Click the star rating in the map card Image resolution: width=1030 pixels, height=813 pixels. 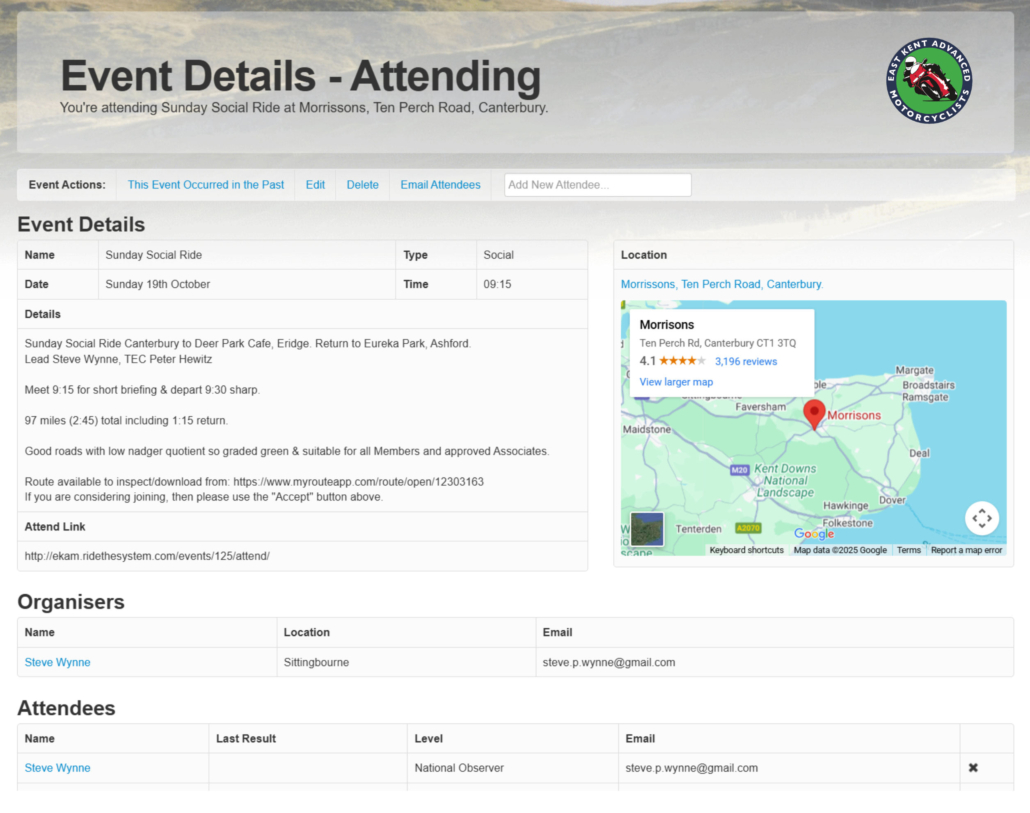click(x=682, y=361)
